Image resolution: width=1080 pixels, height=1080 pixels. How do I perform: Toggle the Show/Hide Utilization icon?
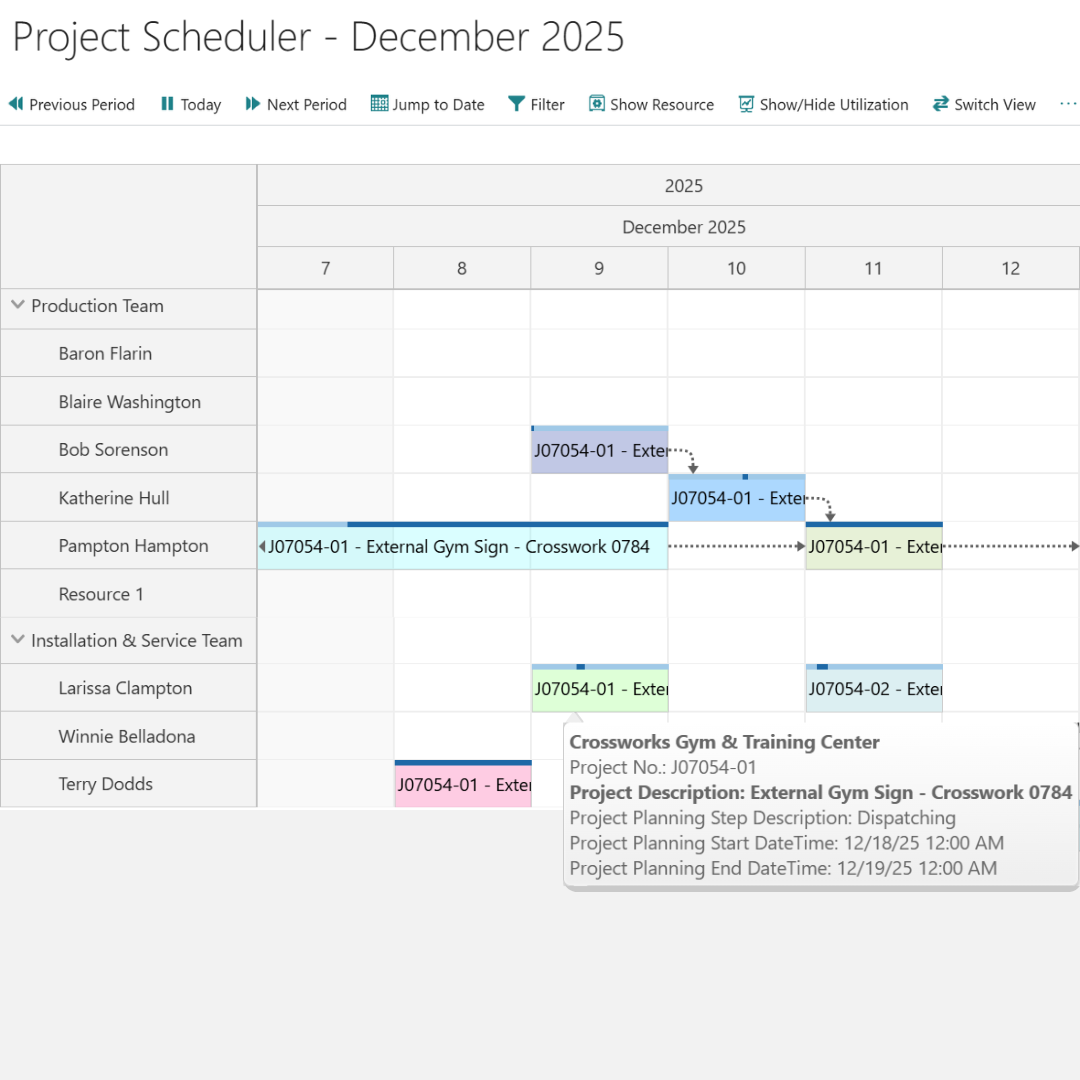click(x=746, y=104)
